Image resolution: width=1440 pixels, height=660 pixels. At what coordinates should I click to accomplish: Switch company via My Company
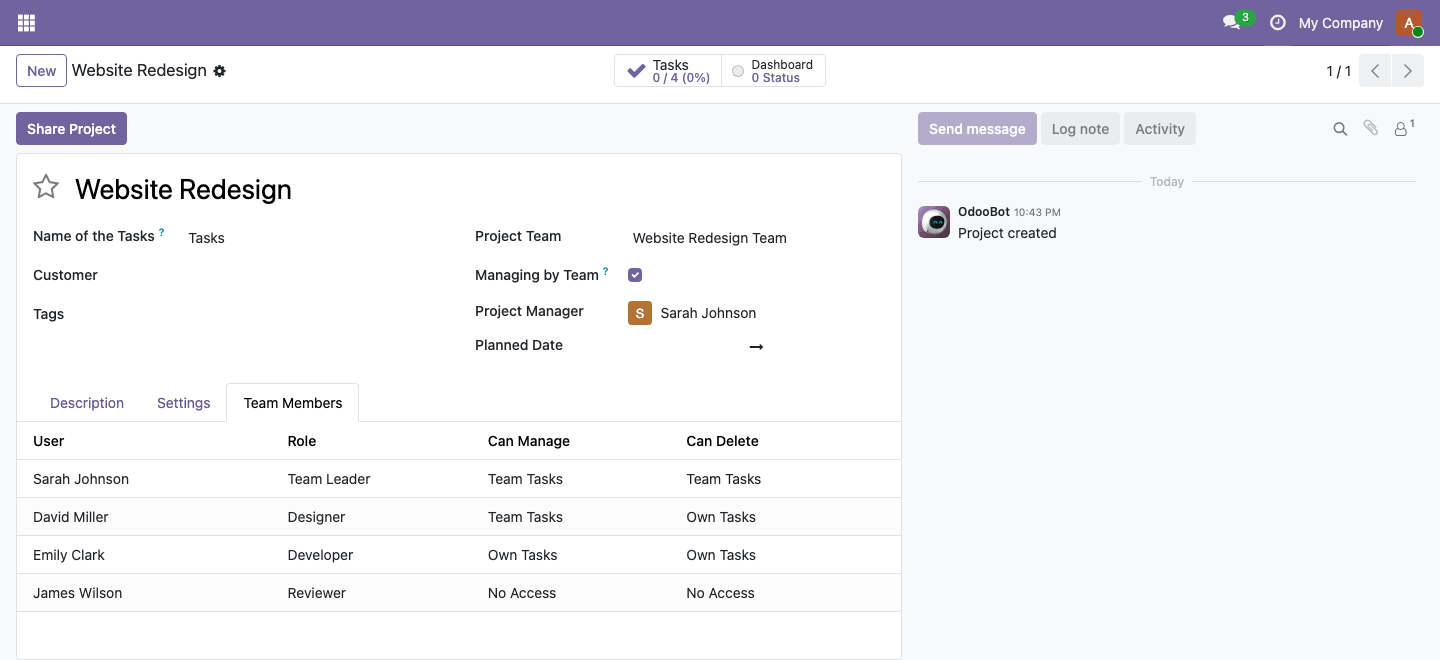[1340, 23]
